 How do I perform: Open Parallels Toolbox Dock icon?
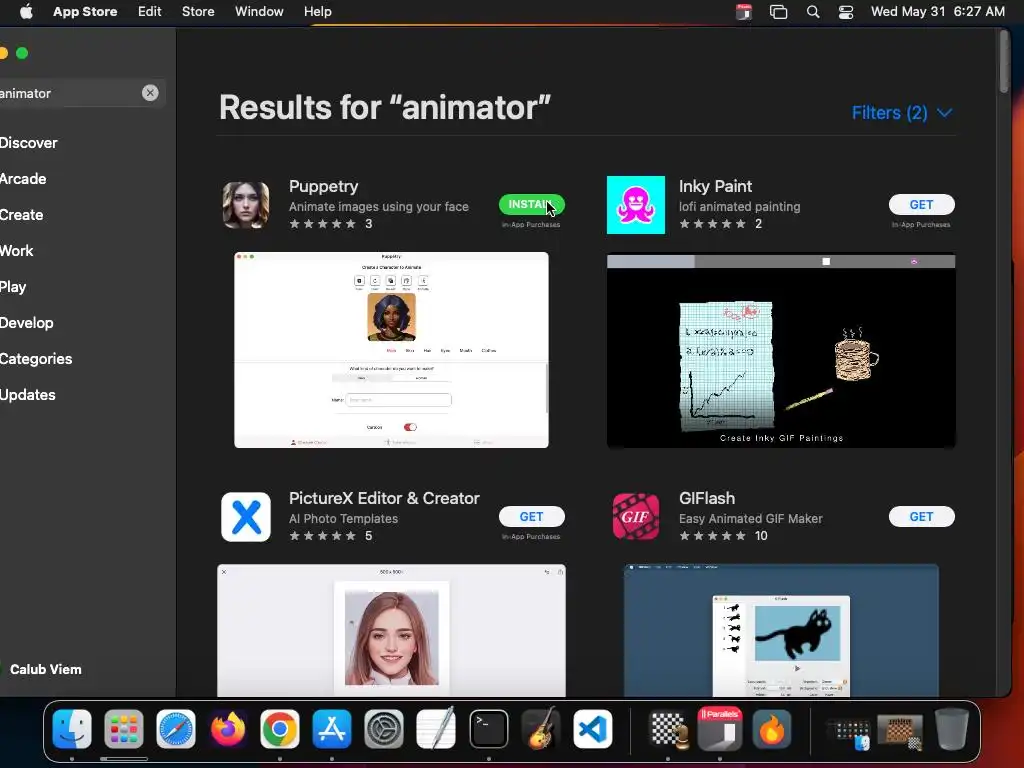(x=720, y=729)
